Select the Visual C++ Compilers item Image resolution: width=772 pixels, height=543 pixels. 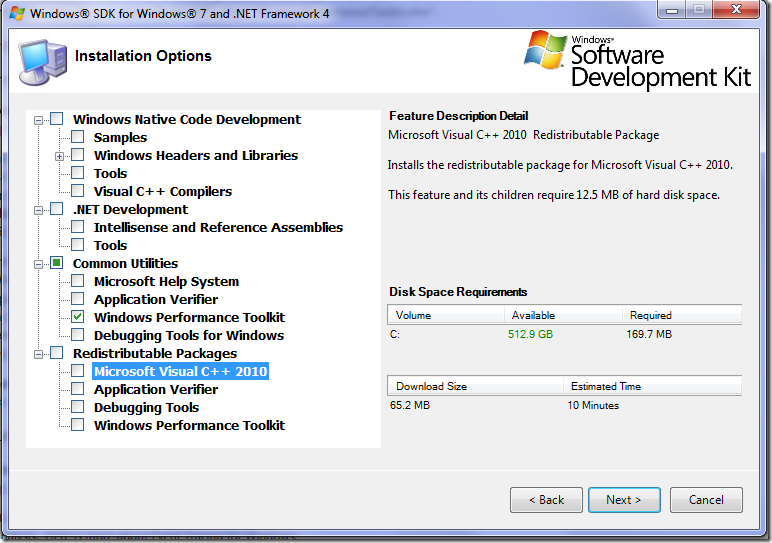pos(162,192)
